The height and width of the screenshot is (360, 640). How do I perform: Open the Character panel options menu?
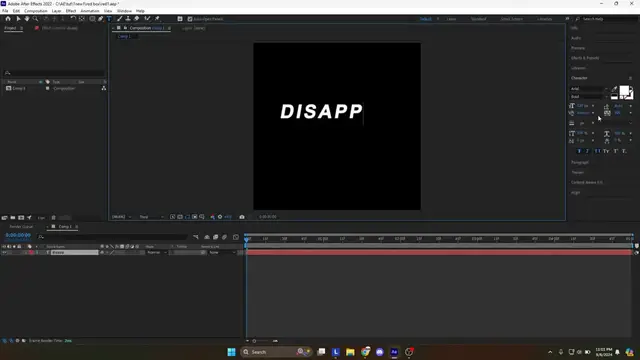[x=630, y=78]
